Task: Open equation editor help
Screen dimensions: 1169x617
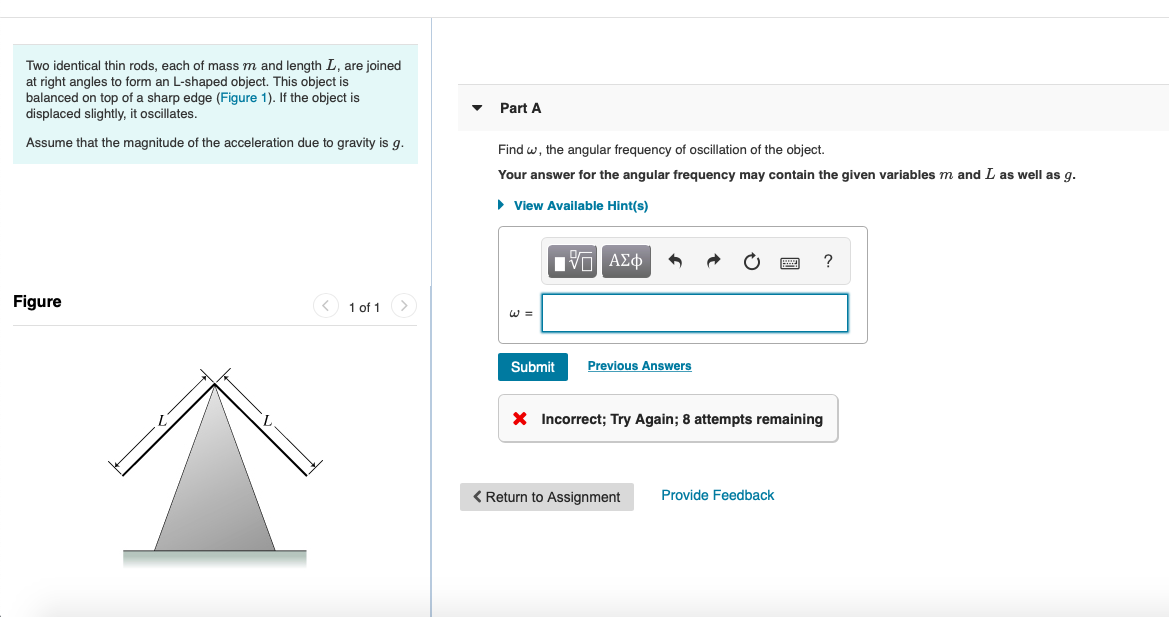Action: pyautogui.click(x=827, y=261)
